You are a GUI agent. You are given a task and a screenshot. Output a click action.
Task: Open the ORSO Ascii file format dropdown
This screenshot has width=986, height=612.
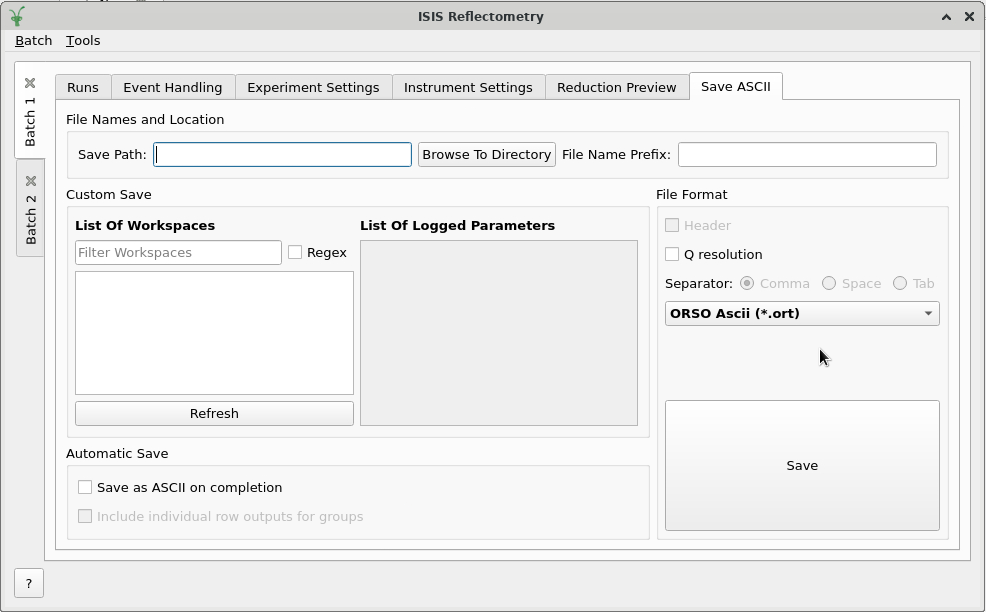point(801,313)
